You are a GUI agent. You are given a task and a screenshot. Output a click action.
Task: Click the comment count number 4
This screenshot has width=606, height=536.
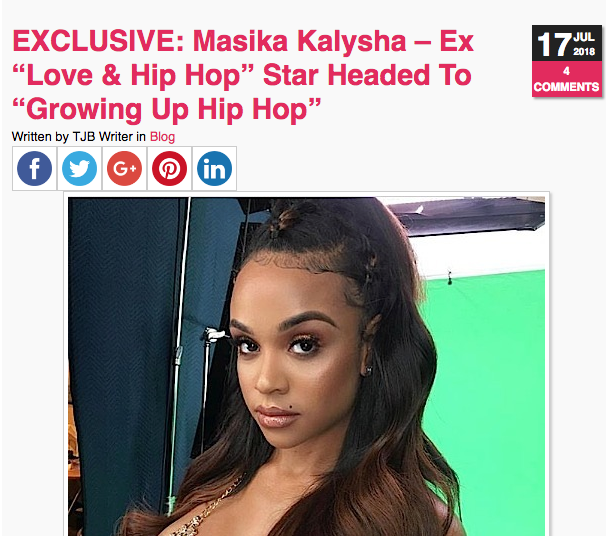(566, 71)
